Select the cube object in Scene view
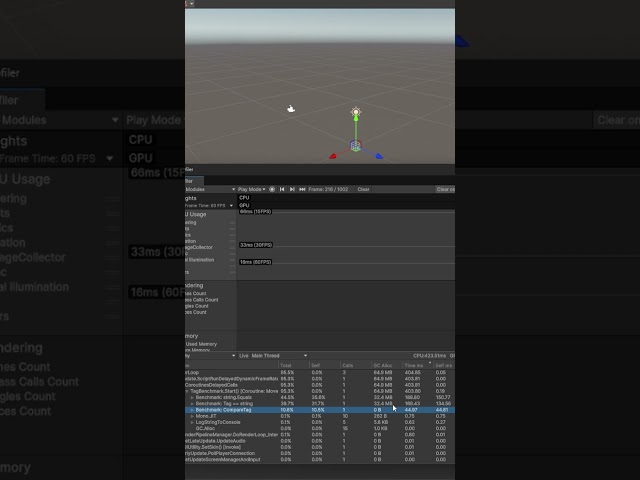Viewport: 640px width, 480px height. coord(356,145)
